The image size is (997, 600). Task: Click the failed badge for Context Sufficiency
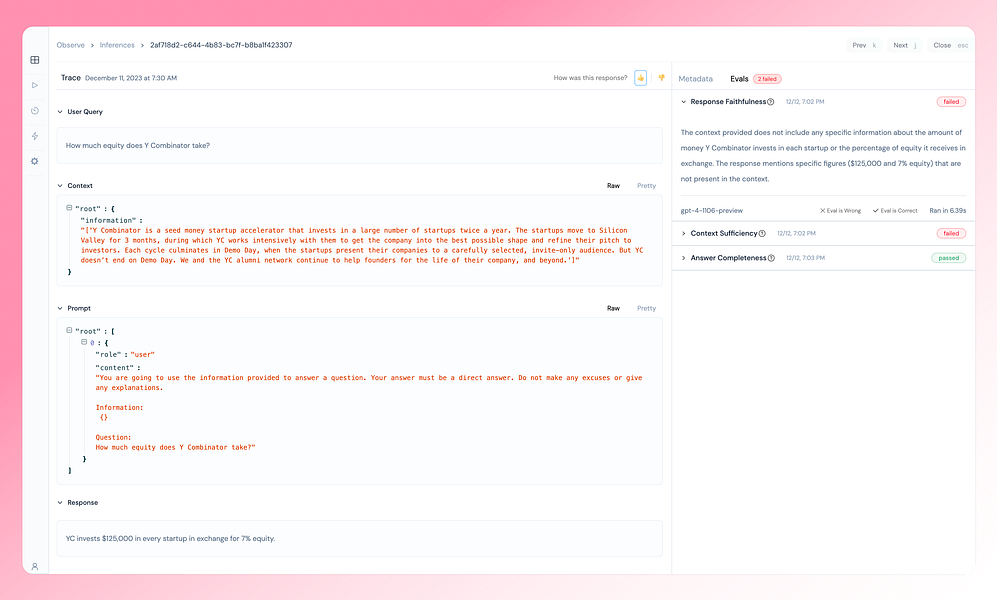[x=951, y=233]
